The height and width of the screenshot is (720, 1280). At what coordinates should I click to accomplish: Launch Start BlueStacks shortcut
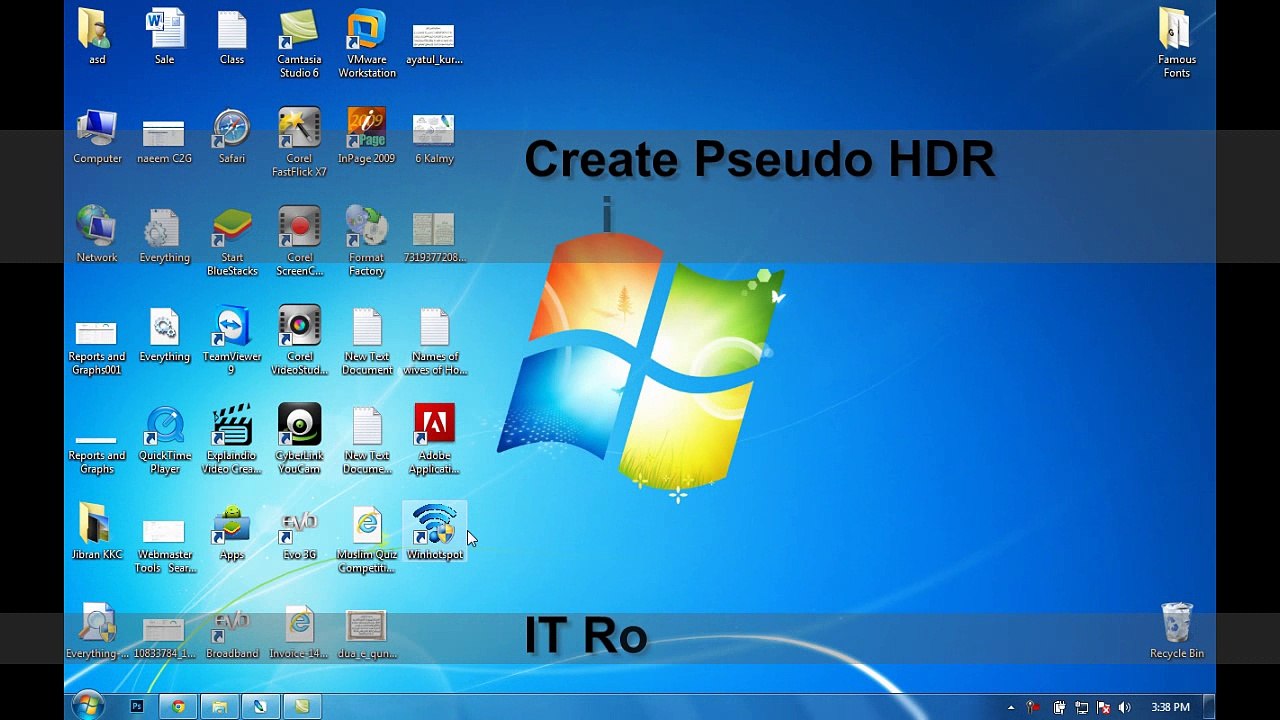click(232, 241)
